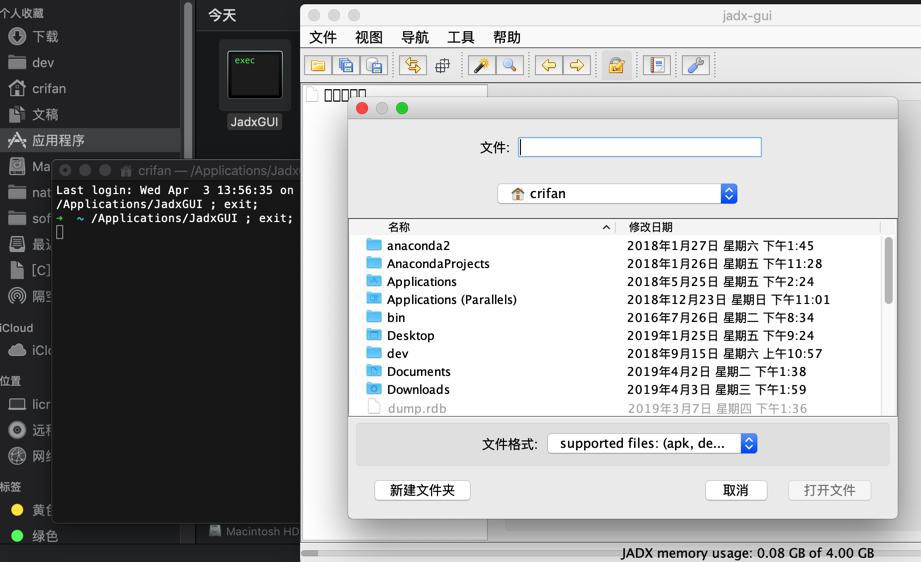Screen dimensions: 921x562
Task: Open preferences via the wrench icon
Action: (696, 65)
